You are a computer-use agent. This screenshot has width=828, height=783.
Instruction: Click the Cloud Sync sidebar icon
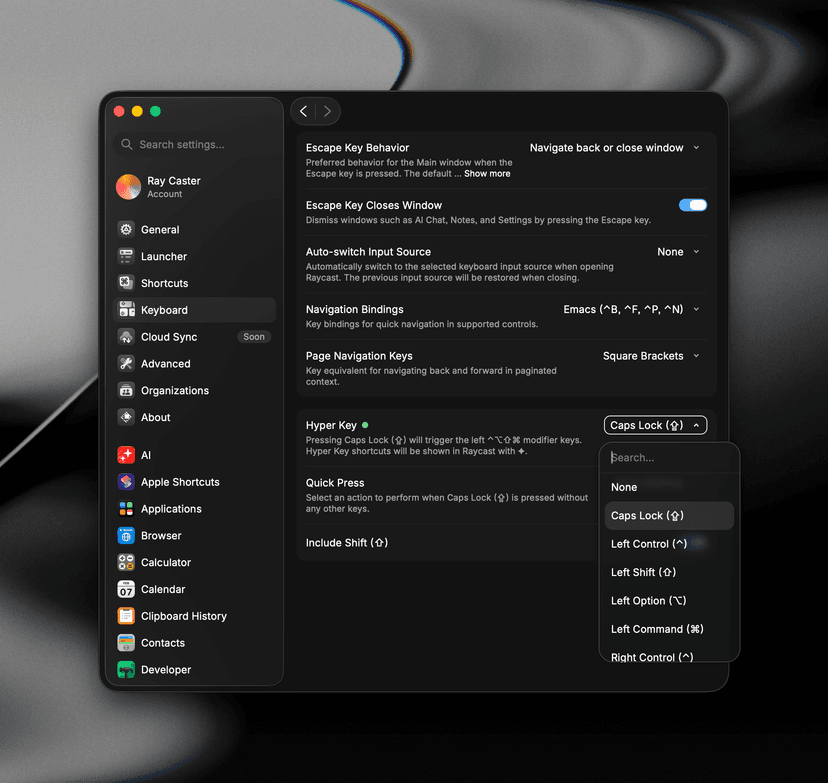tap(126, 337)
